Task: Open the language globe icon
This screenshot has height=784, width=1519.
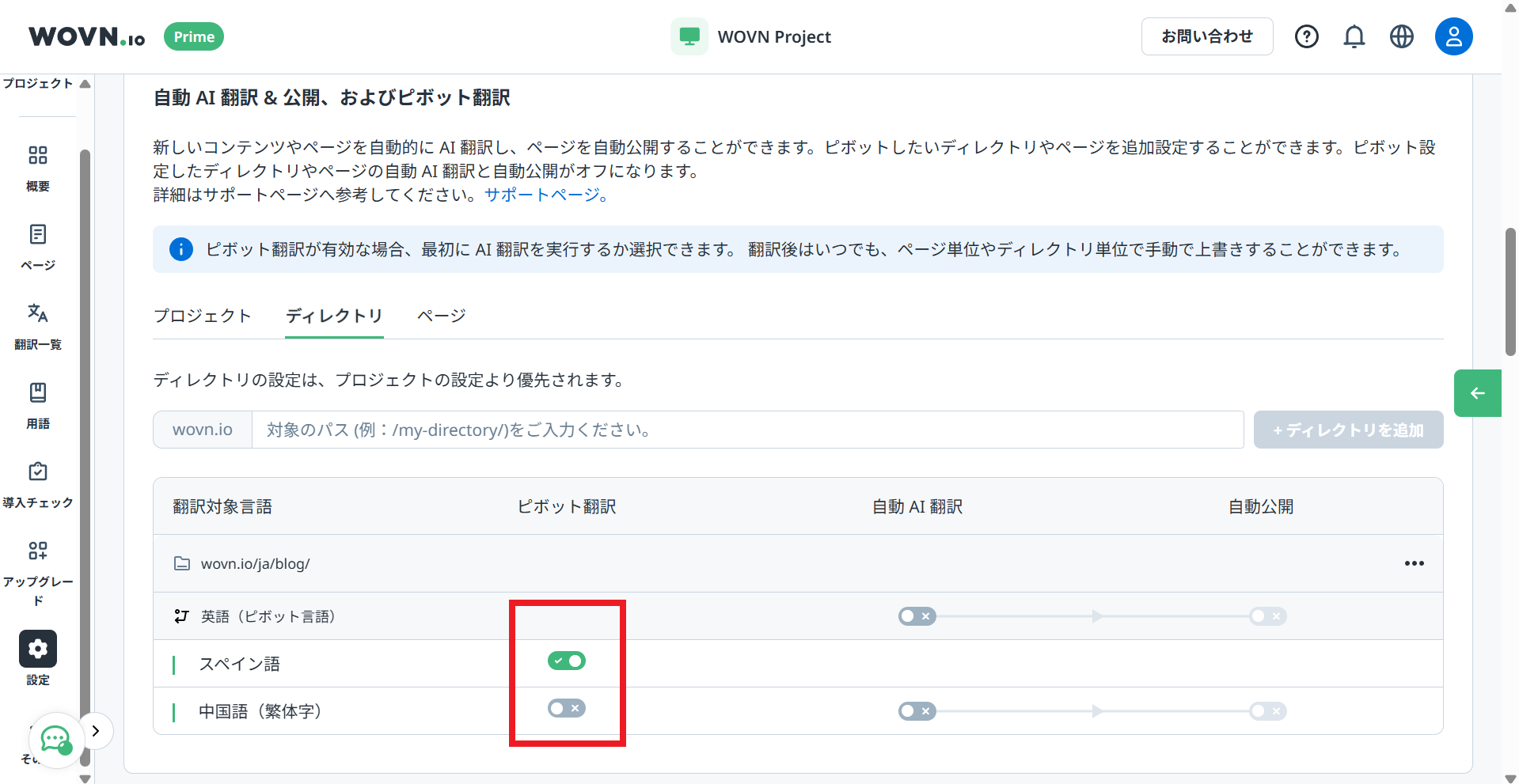Action: 1401,36
